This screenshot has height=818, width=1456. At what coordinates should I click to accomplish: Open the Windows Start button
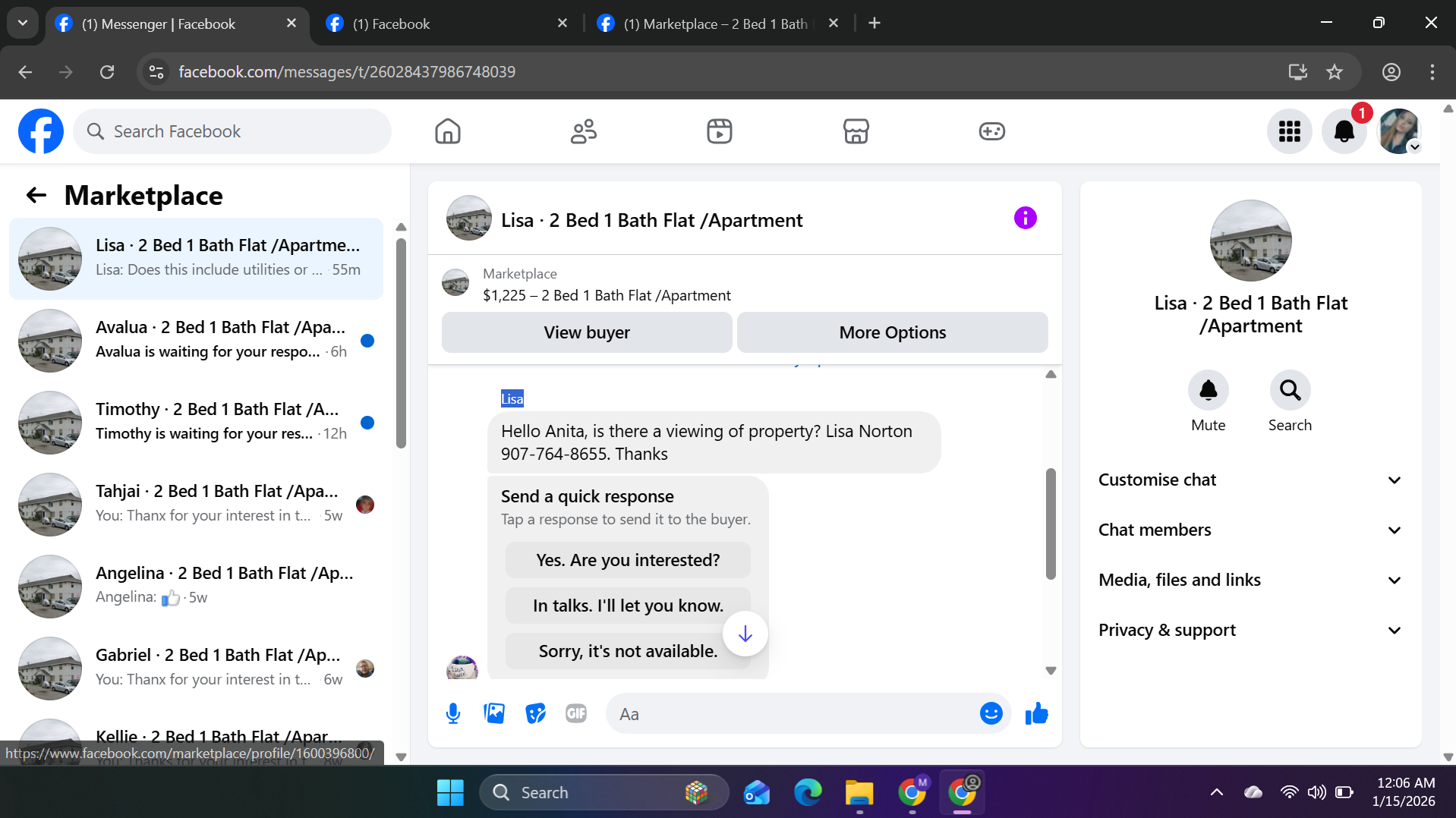pos(450,792)
